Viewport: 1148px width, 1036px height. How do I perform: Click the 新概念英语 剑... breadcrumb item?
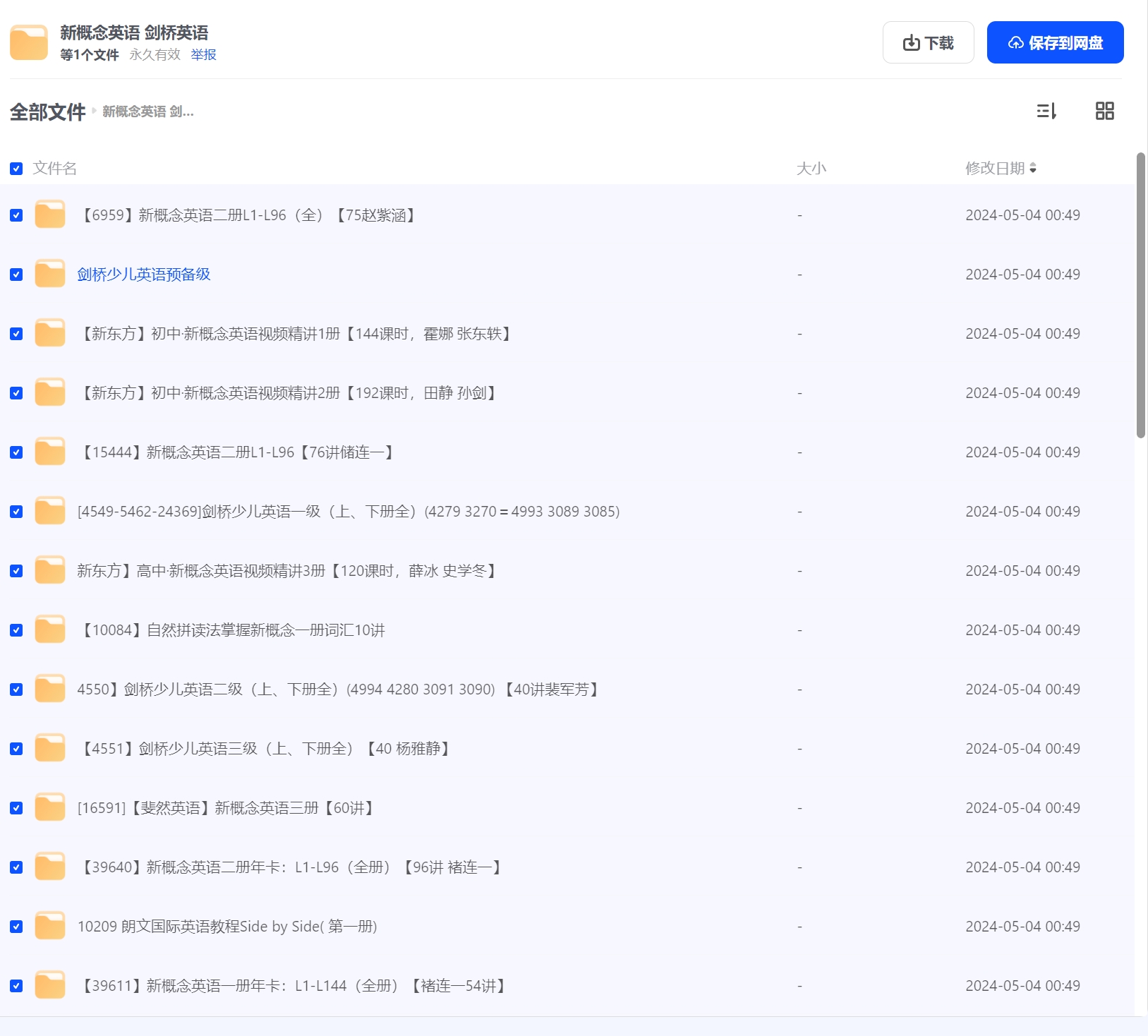coord(148,112)
